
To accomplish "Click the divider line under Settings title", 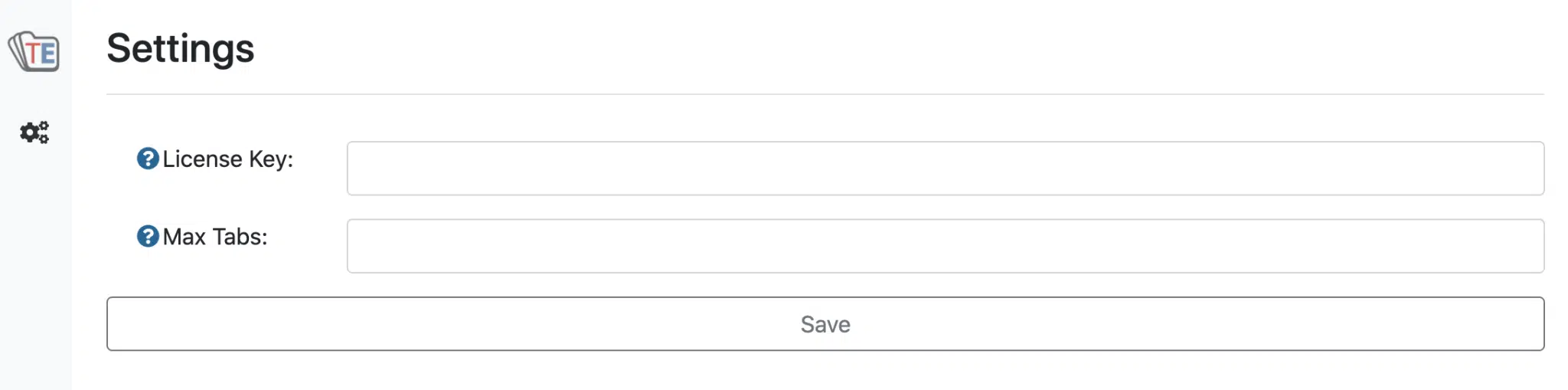I will pos(825,94).
